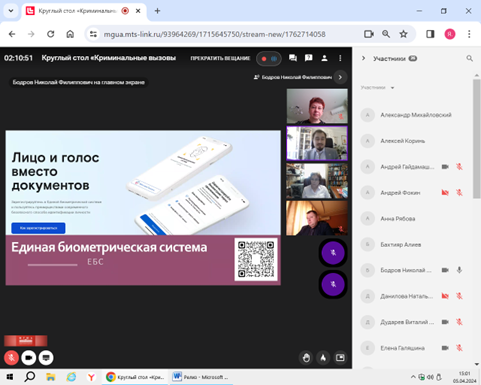The image size is (481, 385).
Task: Open the participants icon in webinar header
Action: (324, 58)
